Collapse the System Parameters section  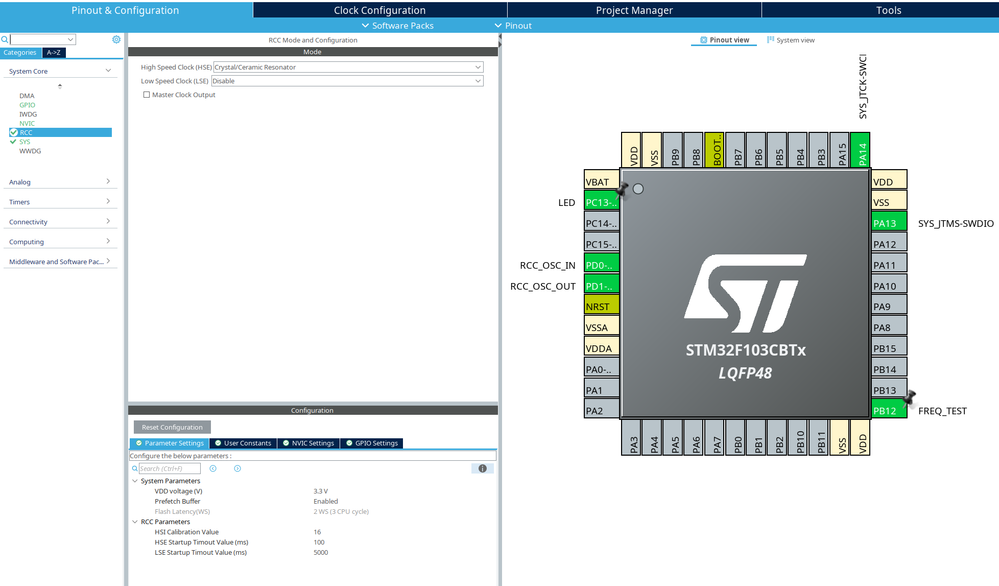134,481
